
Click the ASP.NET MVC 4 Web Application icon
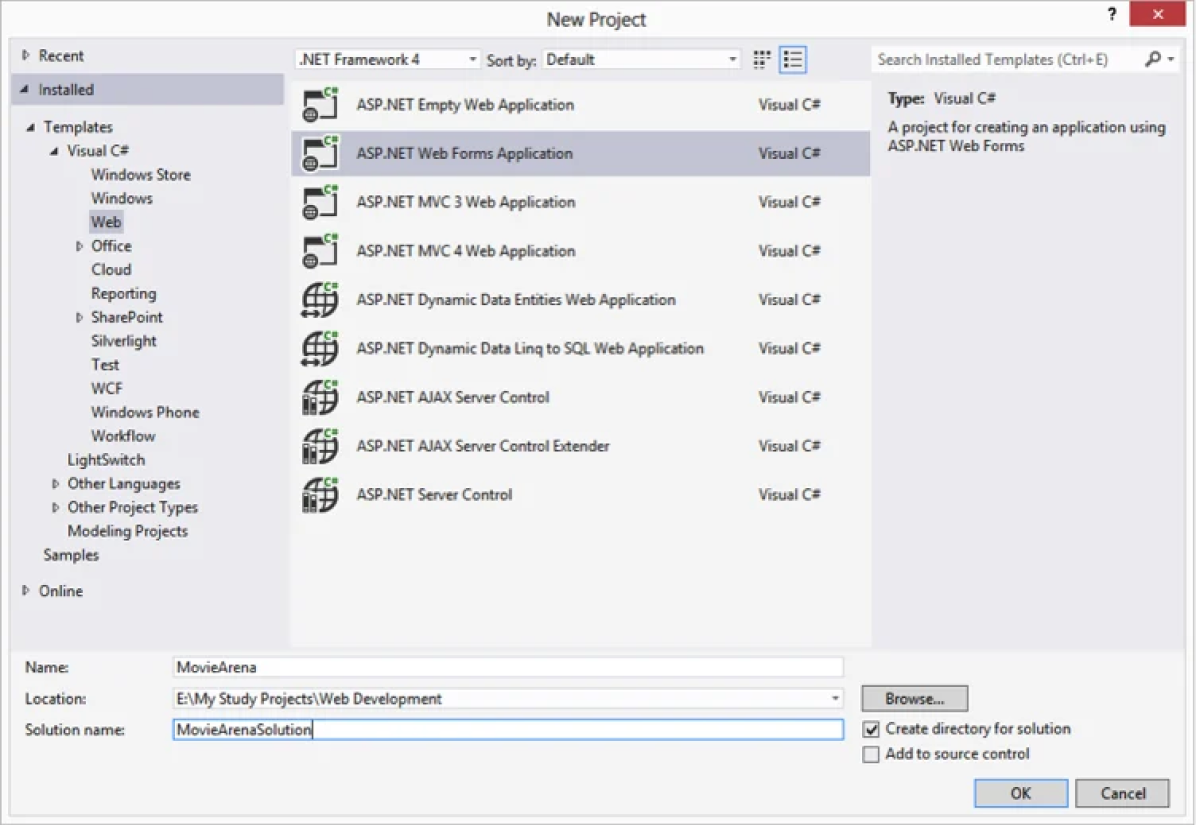pyautogui.click(x=320, y=251)
